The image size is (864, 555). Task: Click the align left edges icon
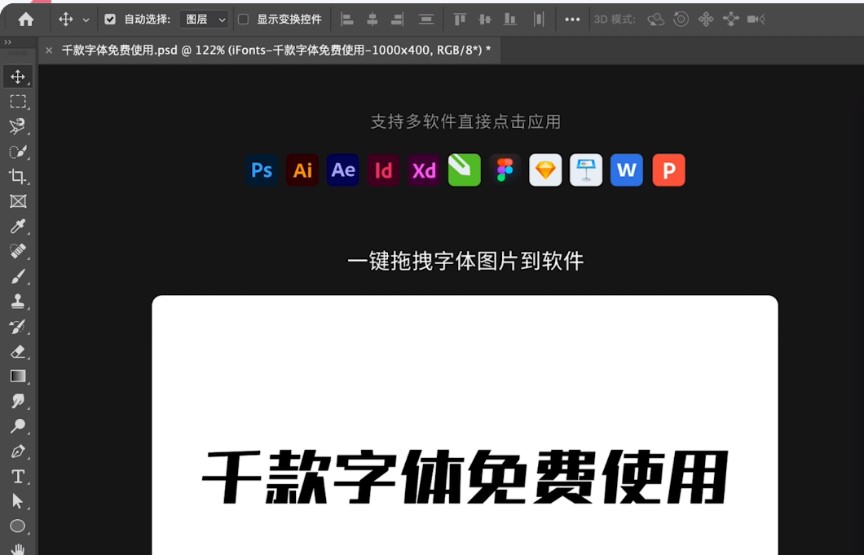point(347,20)
